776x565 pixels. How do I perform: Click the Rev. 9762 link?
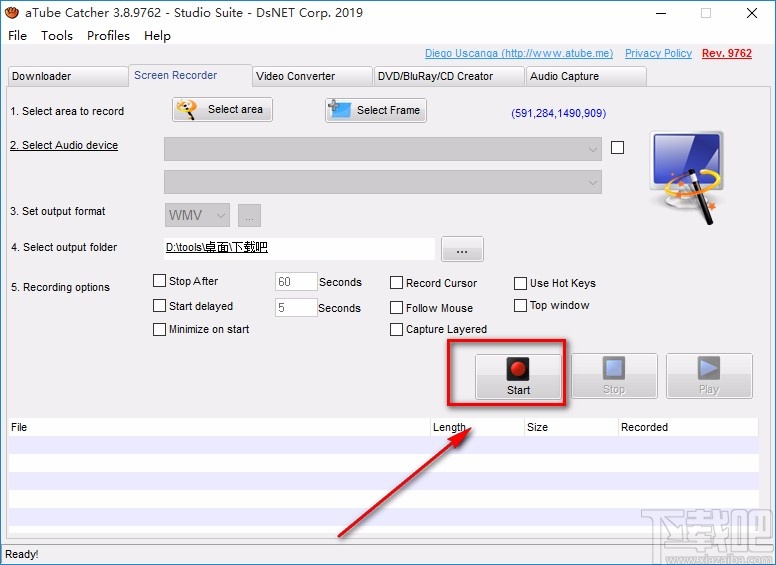tap(727, 53)
